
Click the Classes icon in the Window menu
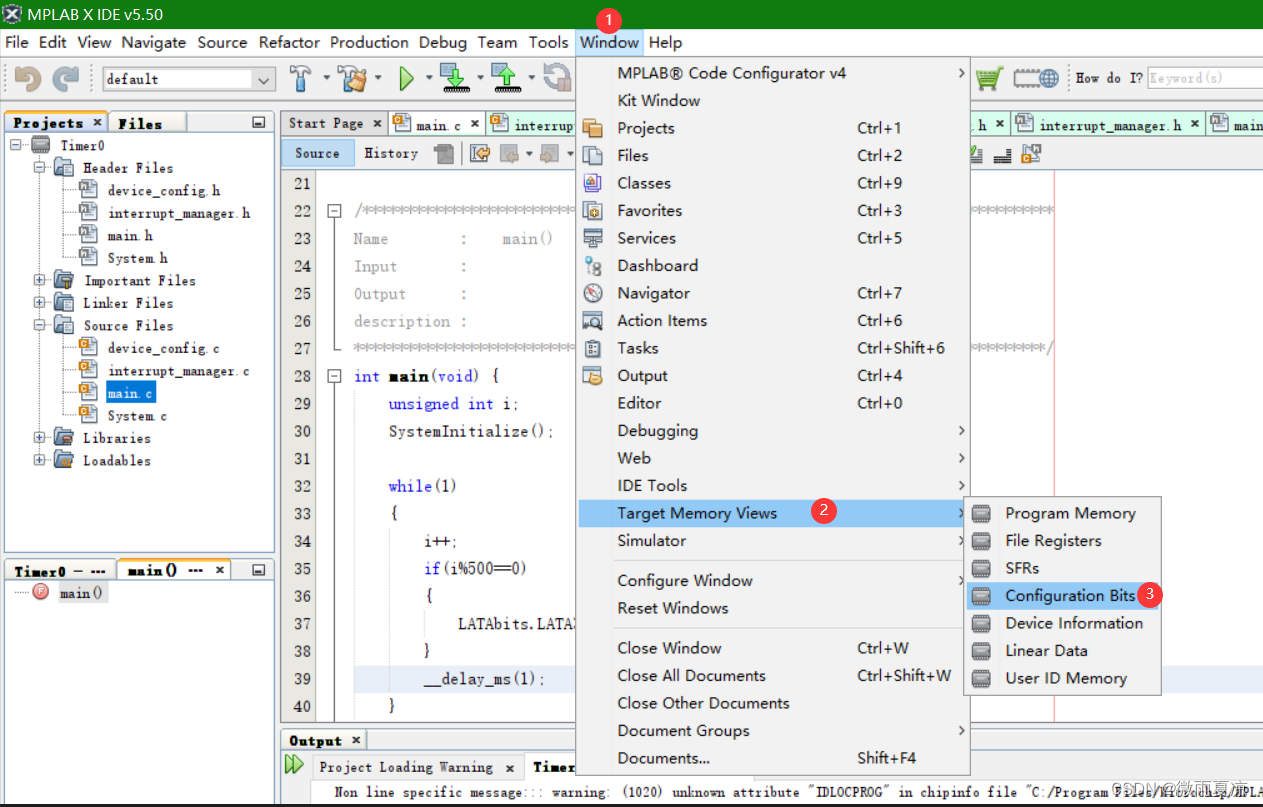[593, 183]
